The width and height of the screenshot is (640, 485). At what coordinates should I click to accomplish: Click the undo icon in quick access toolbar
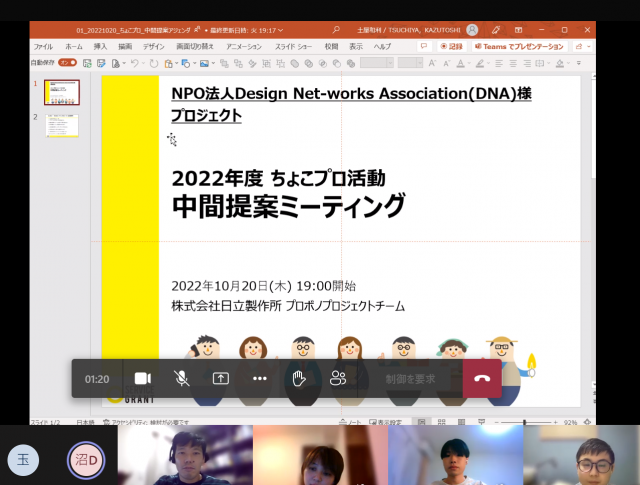(134, 63)
